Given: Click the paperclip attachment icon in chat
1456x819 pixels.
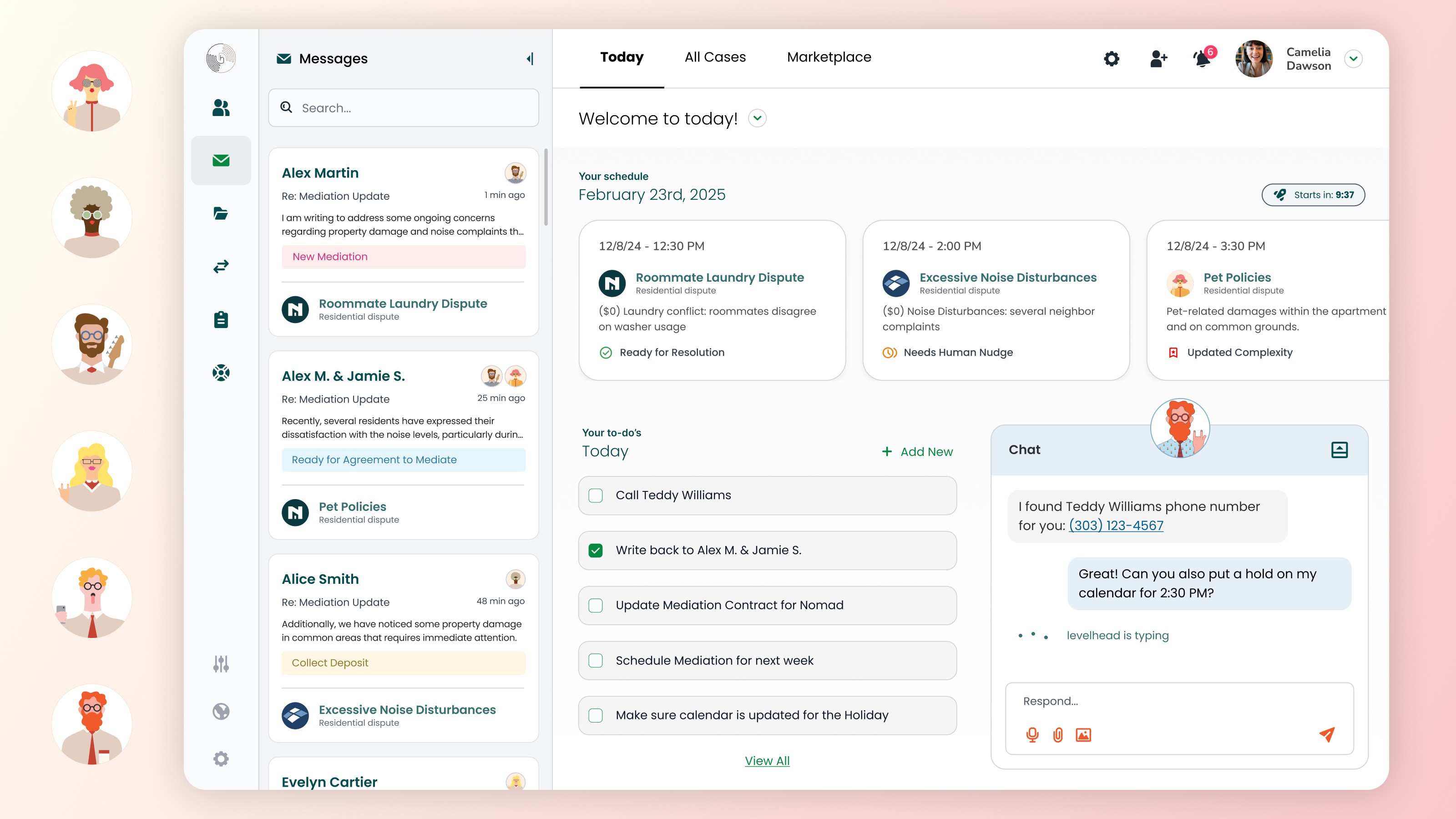Looking at the screenshot, I should point(1058,735).
